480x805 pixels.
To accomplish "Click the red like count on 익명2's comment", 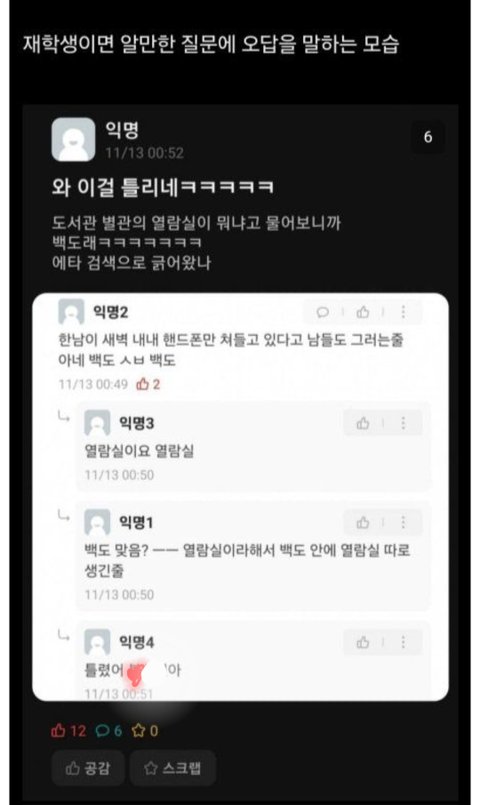I will click(x=148, y=384).
